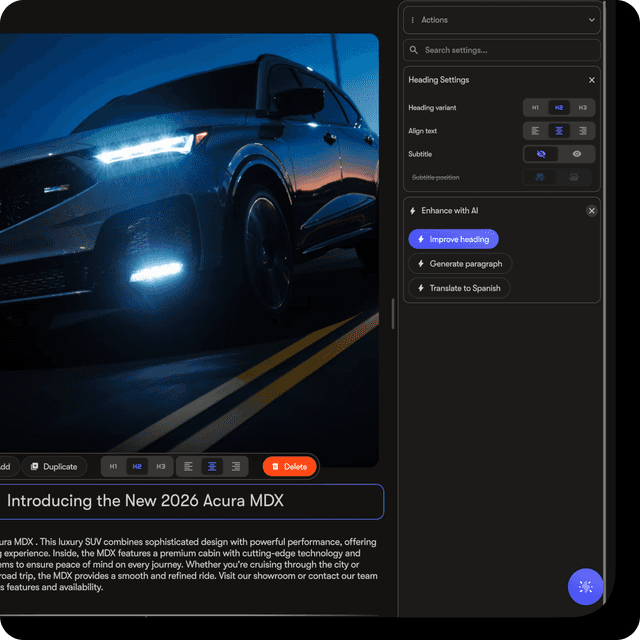Close the Enhance with AI panel
This screenshot has height=640, width=640.
(591, 211)
